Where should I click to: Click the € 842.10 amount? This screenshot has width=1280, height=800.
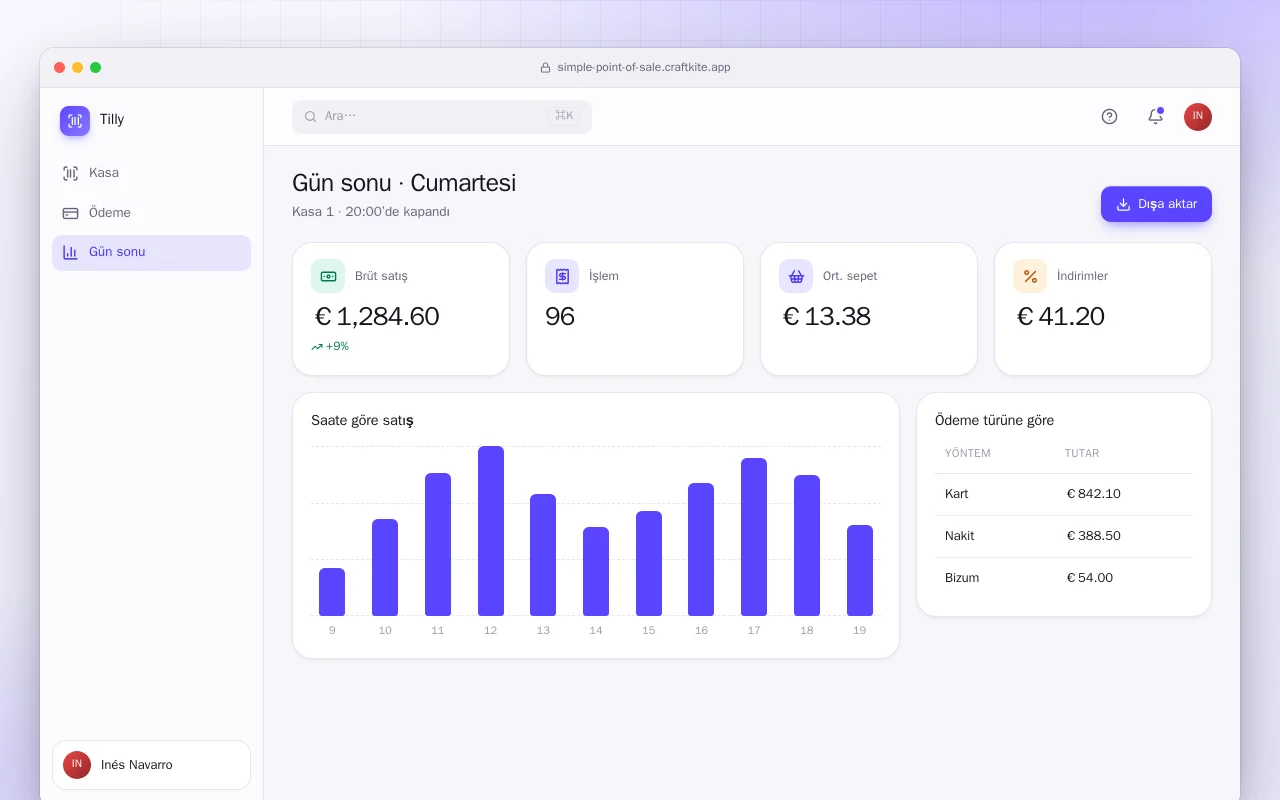pyautogui.click(x=1094, y=494)
